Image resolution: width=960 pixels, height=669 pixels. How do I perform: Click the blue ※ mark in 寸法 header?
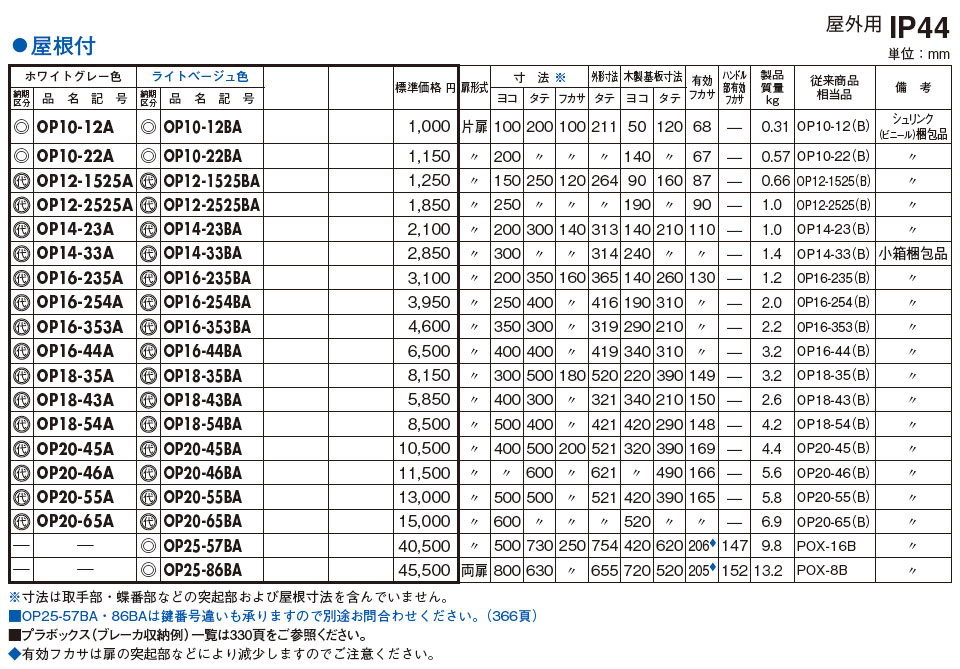[560, 76]
